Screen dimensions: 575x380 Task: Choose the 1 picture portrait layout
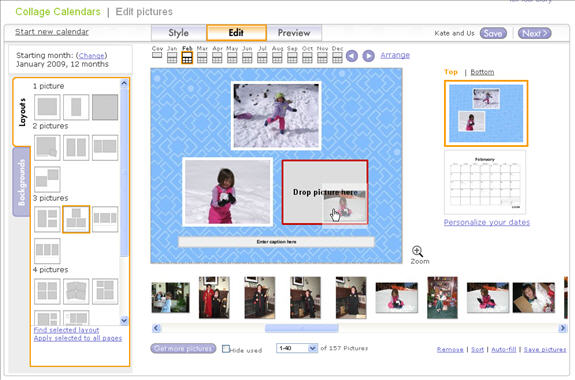point(76,107)
